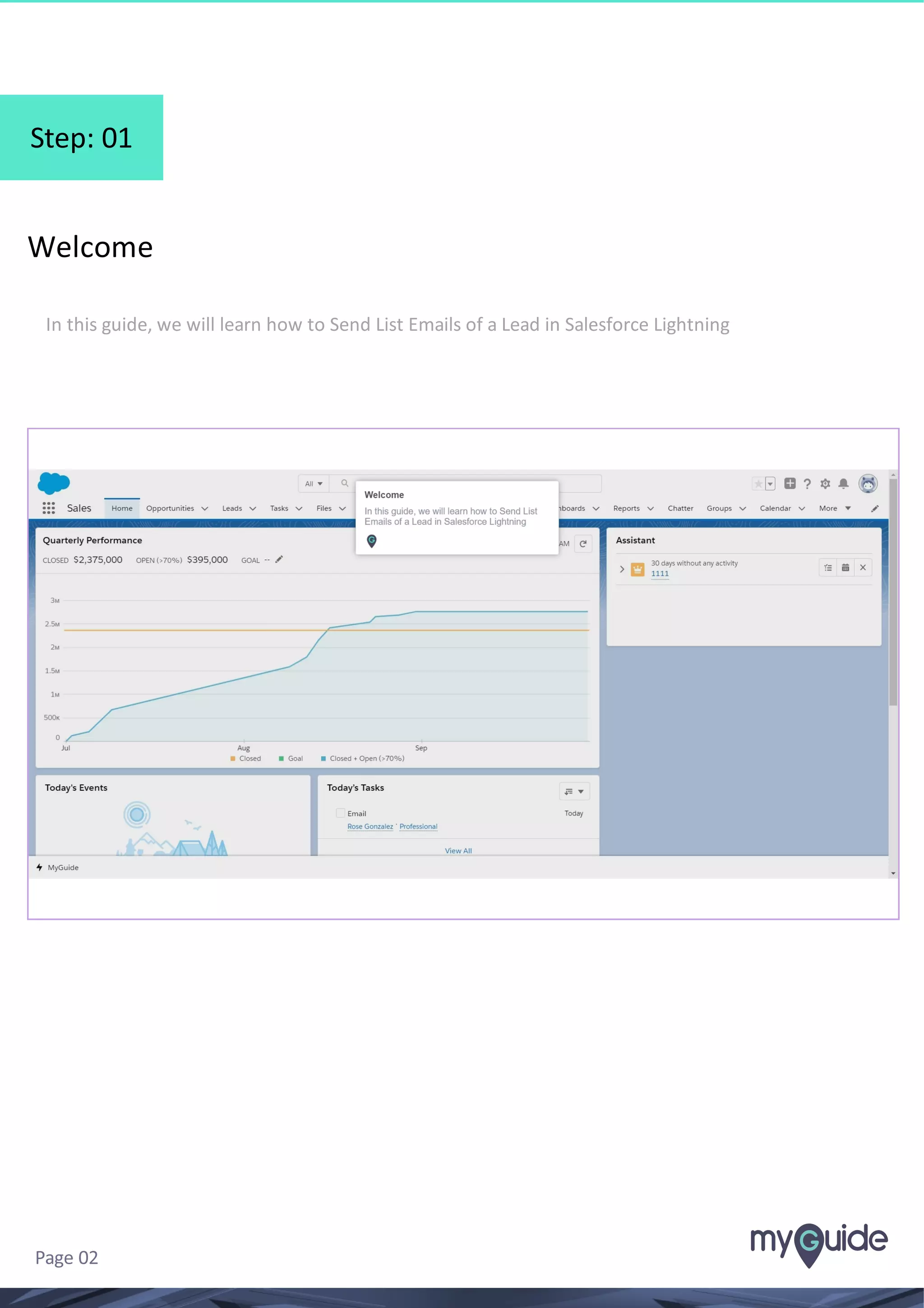Click the open amount $395,000
The width and height of the screenshot is (924, 1308).
(x=207, y=559)
